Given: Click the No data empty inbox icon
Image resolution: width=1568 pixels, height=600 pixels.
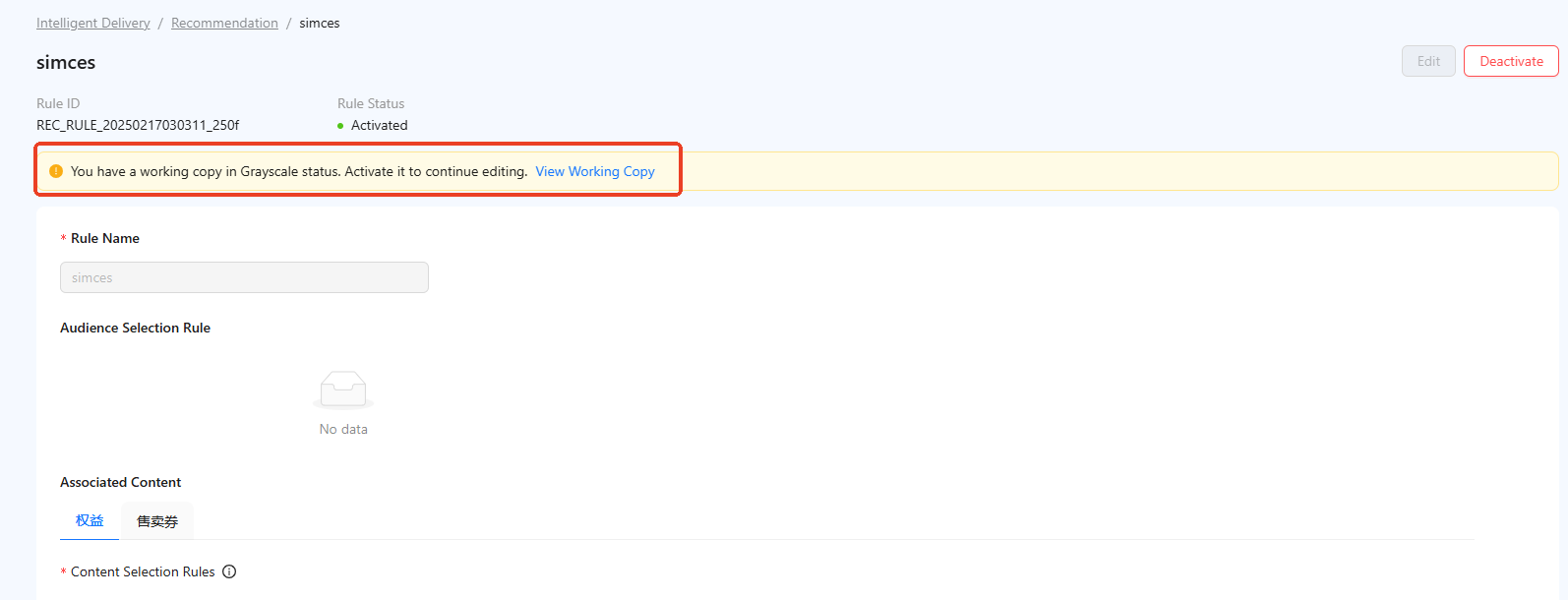Looking at the screenshot, I should (x=343, y=390).
